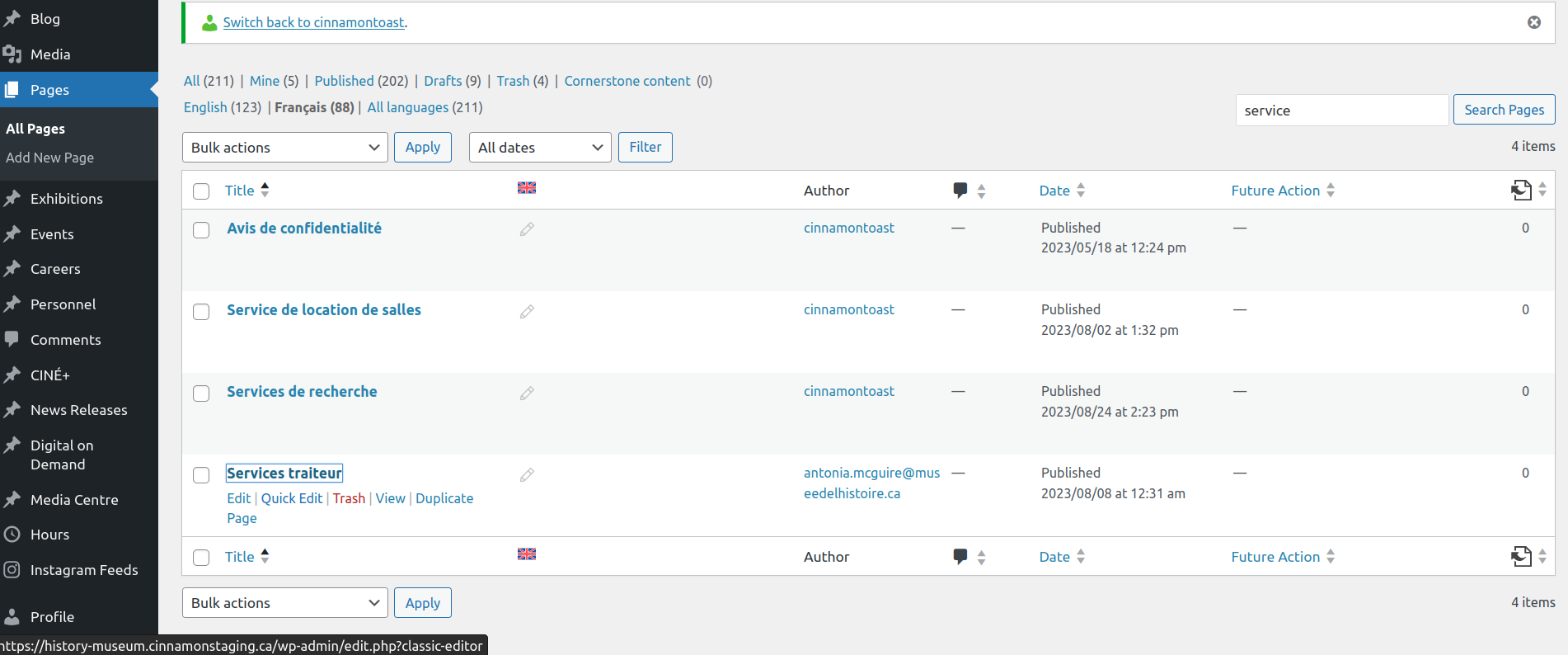Click the English flag icon in table header
This screenshot has width=1568, height=655.
point(527,188)
